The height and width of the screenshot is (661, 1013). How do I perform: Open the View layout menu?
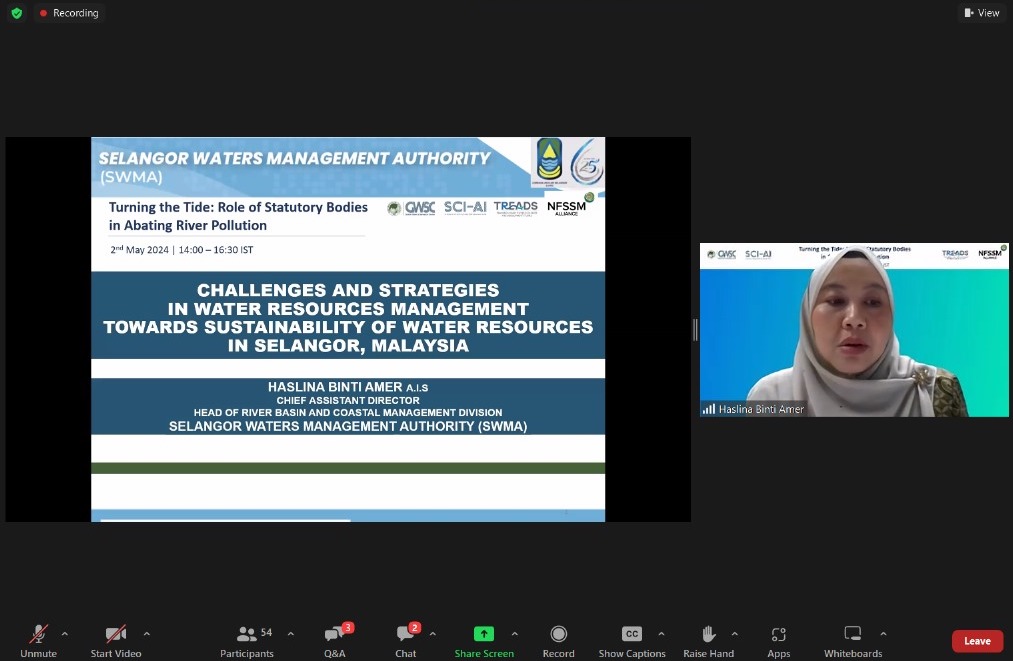pos(981,13)
